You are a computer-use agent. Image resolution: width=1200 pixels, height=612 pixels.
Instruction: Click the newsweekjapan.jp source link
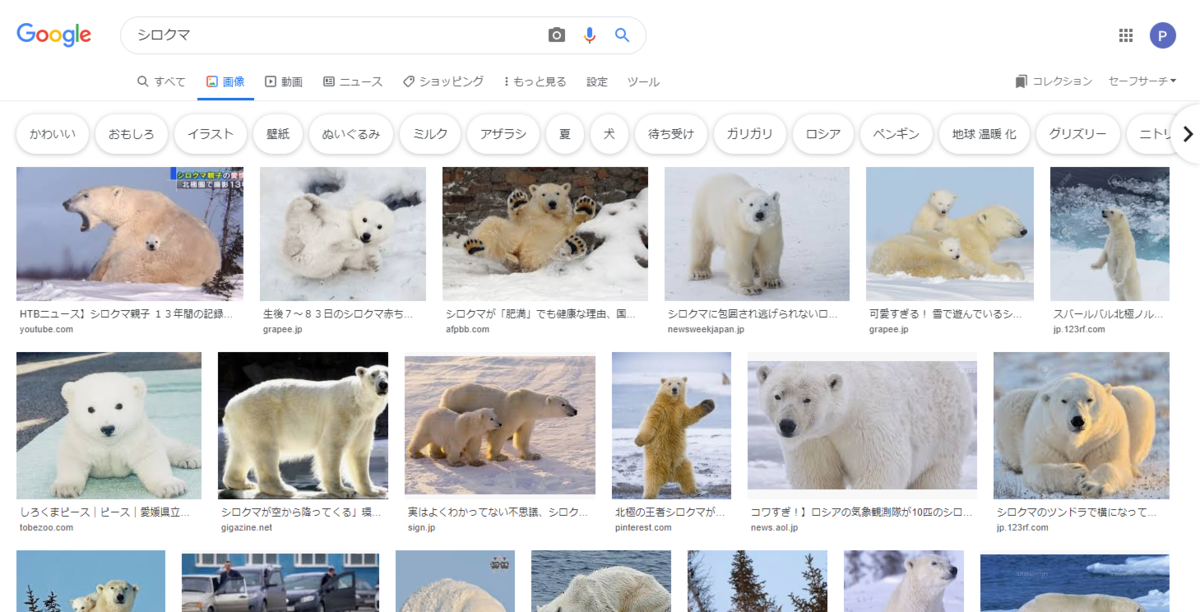[x=706, y=329]
